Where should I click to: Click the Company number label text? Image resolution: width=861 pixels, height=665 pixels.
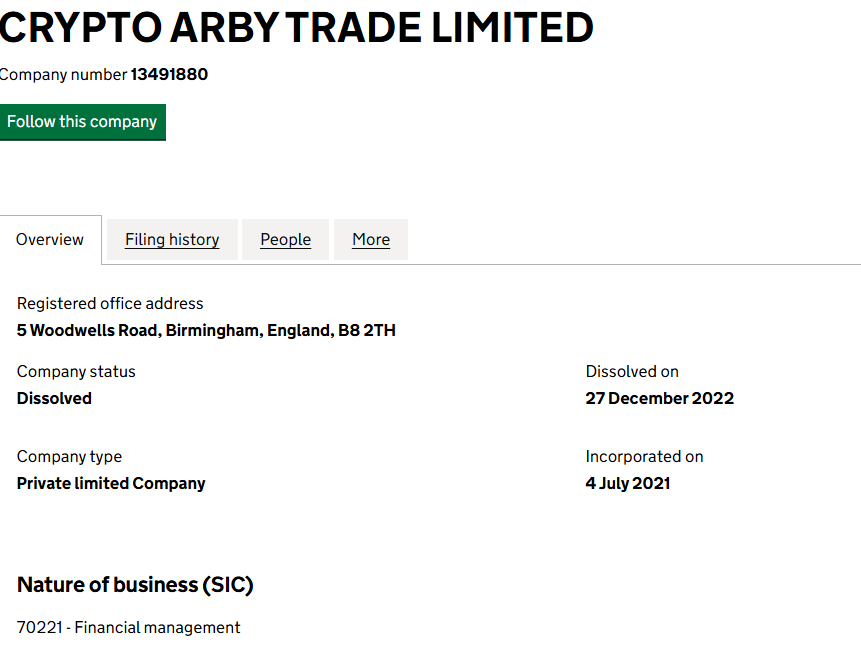point(63,75)
